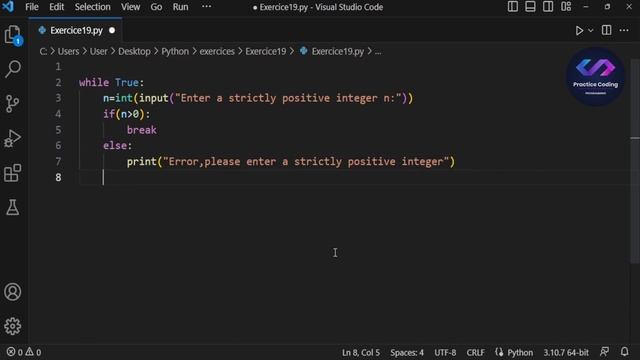Expand the breadcrumb trailing ellipsis
Image resolution: width=640 pixels, height=360 pixels.
tap(378, 52)
